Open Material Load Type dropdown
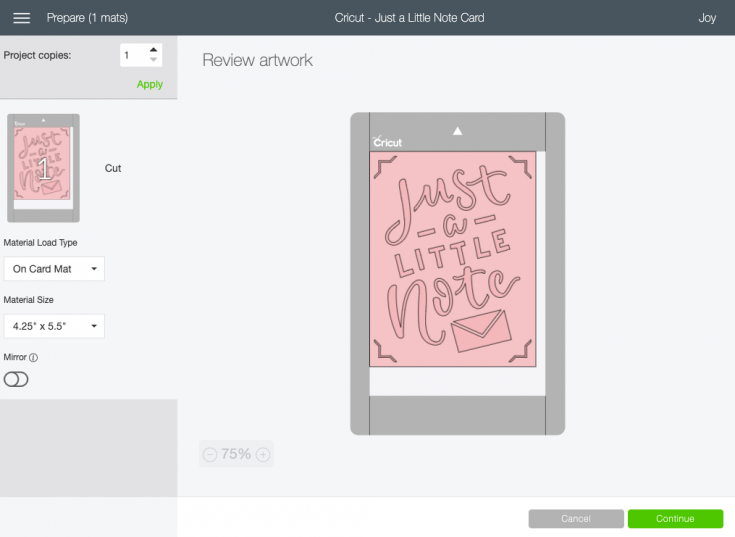Image resolution: width=735 pixels, height=537 pixels. click(x=54, y=269)
